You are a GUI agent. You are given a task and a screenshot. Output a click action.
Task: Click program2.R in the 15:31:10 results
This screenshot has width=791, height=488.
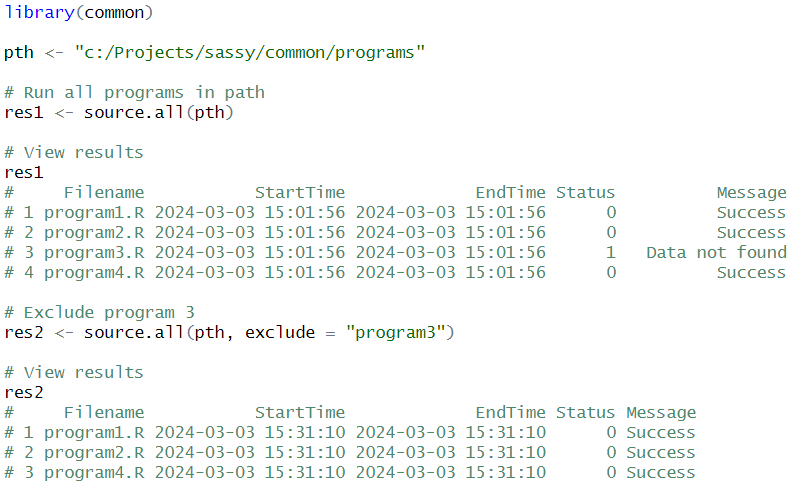point(94,452)
